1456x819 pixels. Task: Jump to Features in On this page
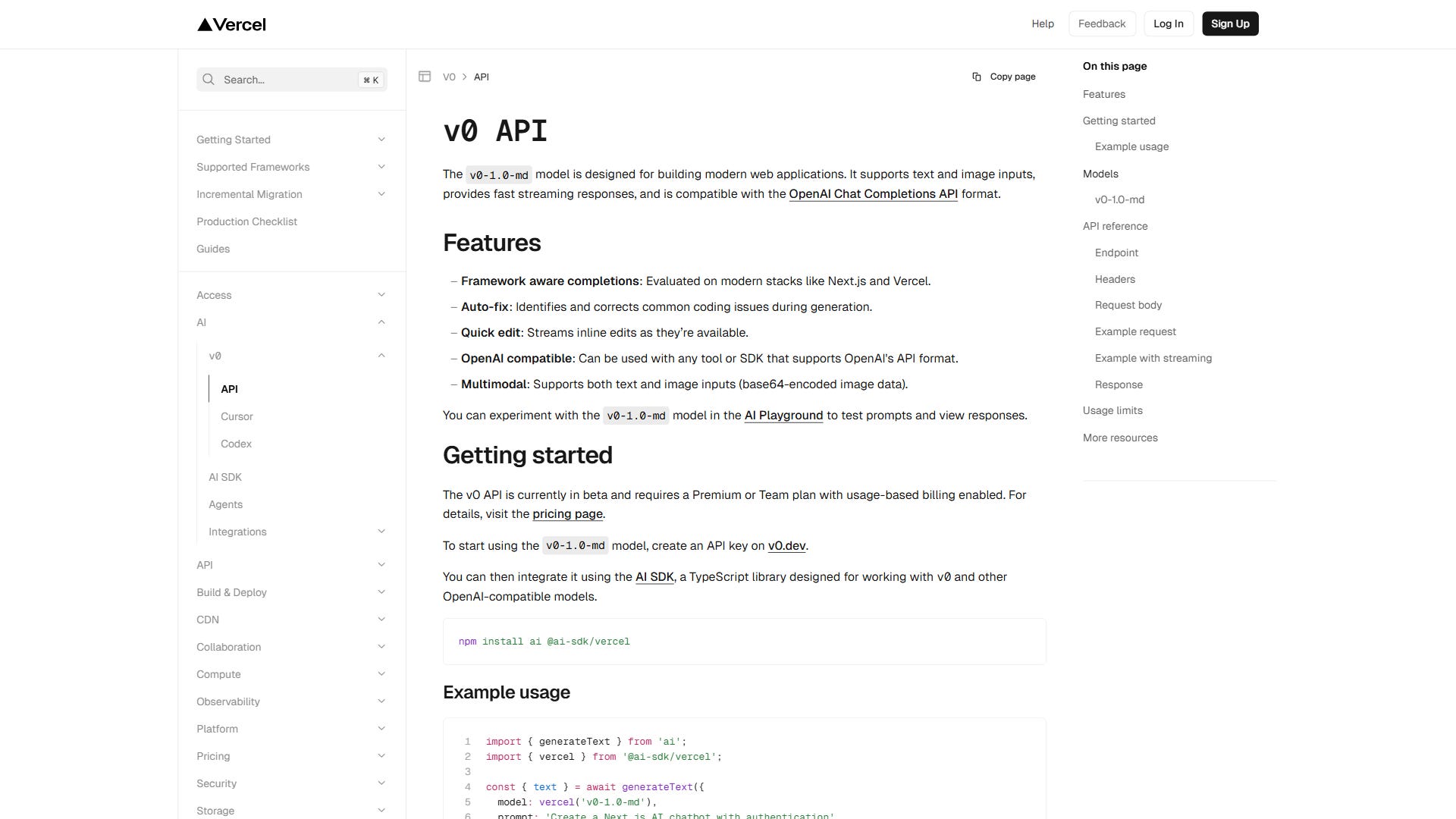[1103, 94]
